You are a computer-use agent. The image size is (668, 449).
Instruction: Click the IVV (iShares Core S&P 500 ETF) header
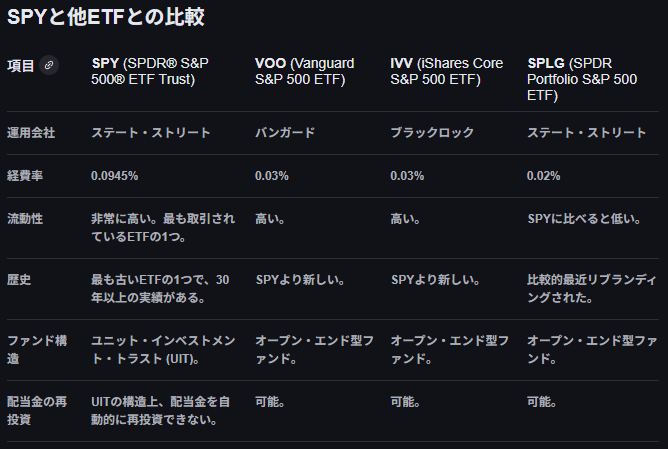446,71
